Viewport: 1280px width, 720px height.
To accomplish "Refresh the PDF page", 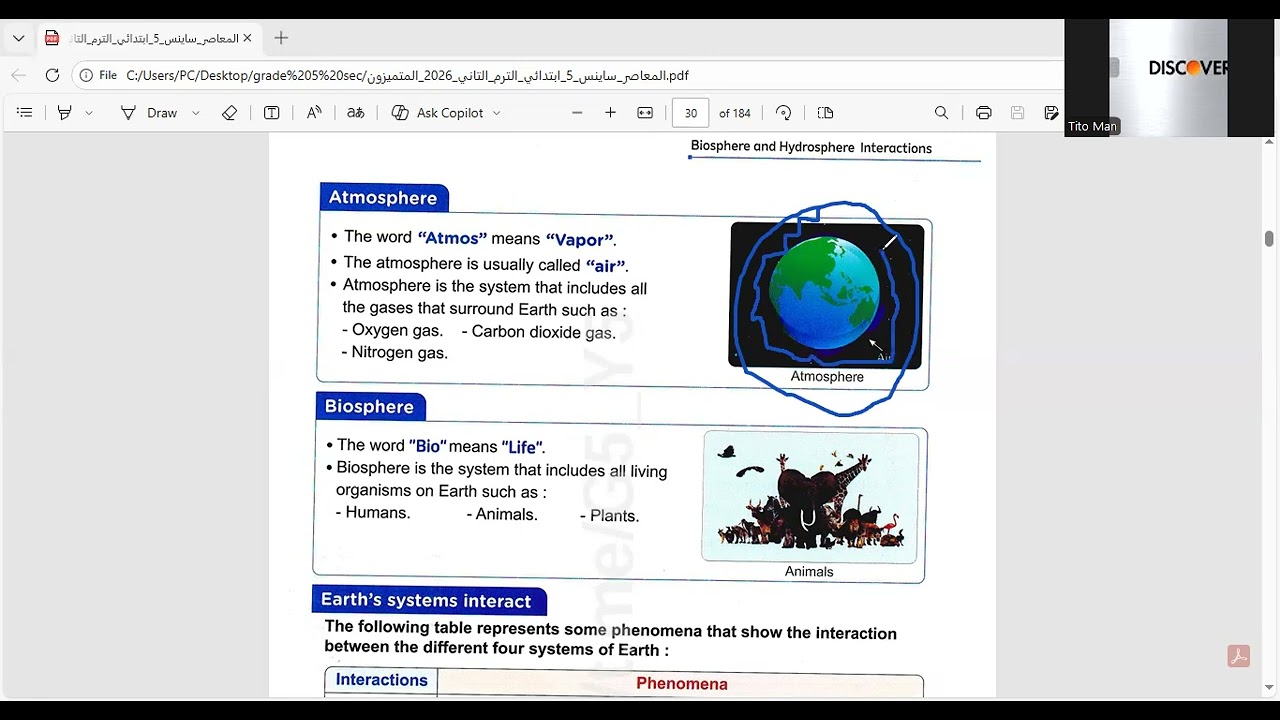I will click(x=52, y=75).
